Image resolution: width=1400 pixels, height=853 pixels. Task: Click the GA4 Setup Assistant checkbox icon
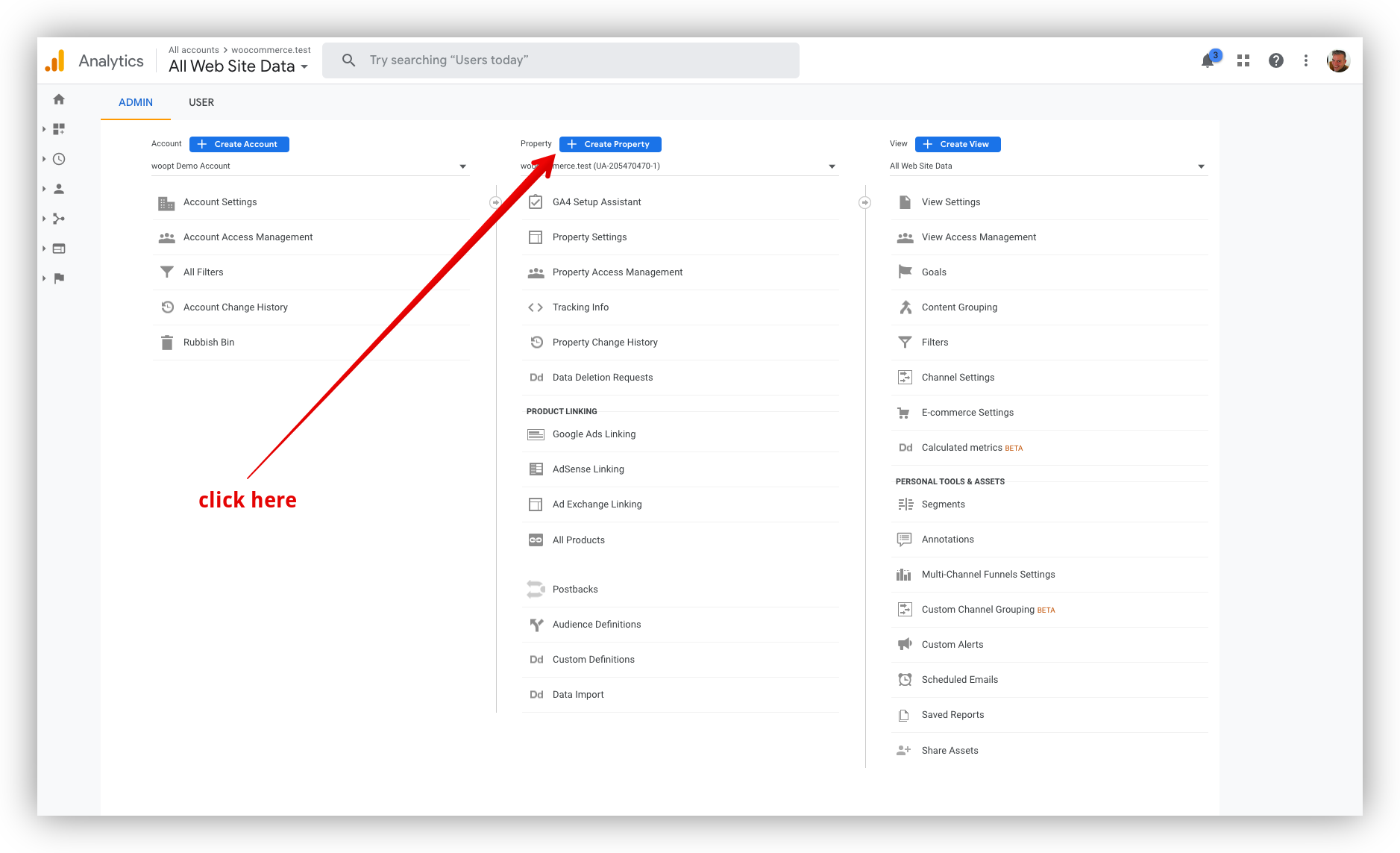tap(536, 202)
